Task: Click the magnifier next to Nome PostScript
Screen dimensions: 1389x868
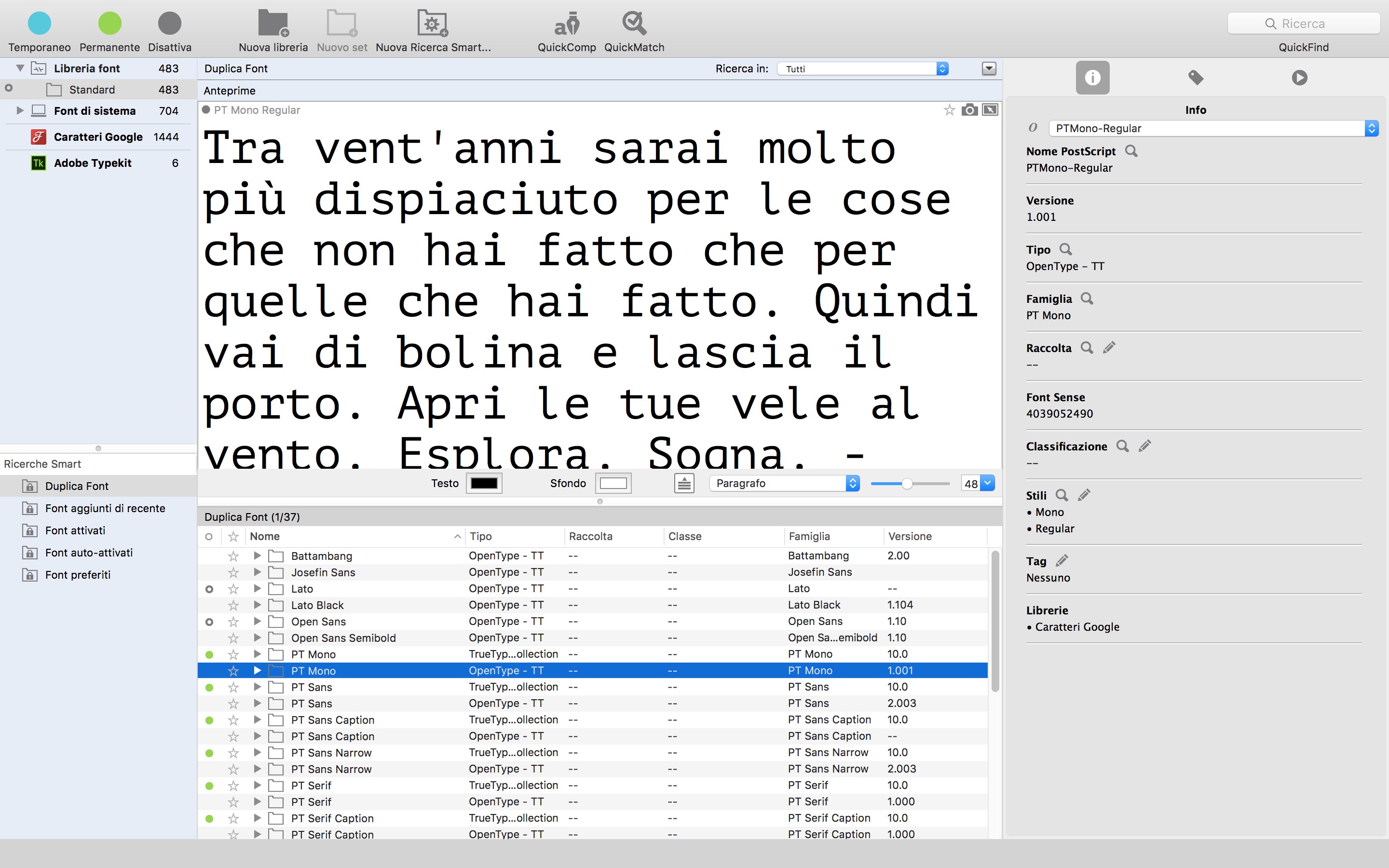Action: (x=1131, y=151)
